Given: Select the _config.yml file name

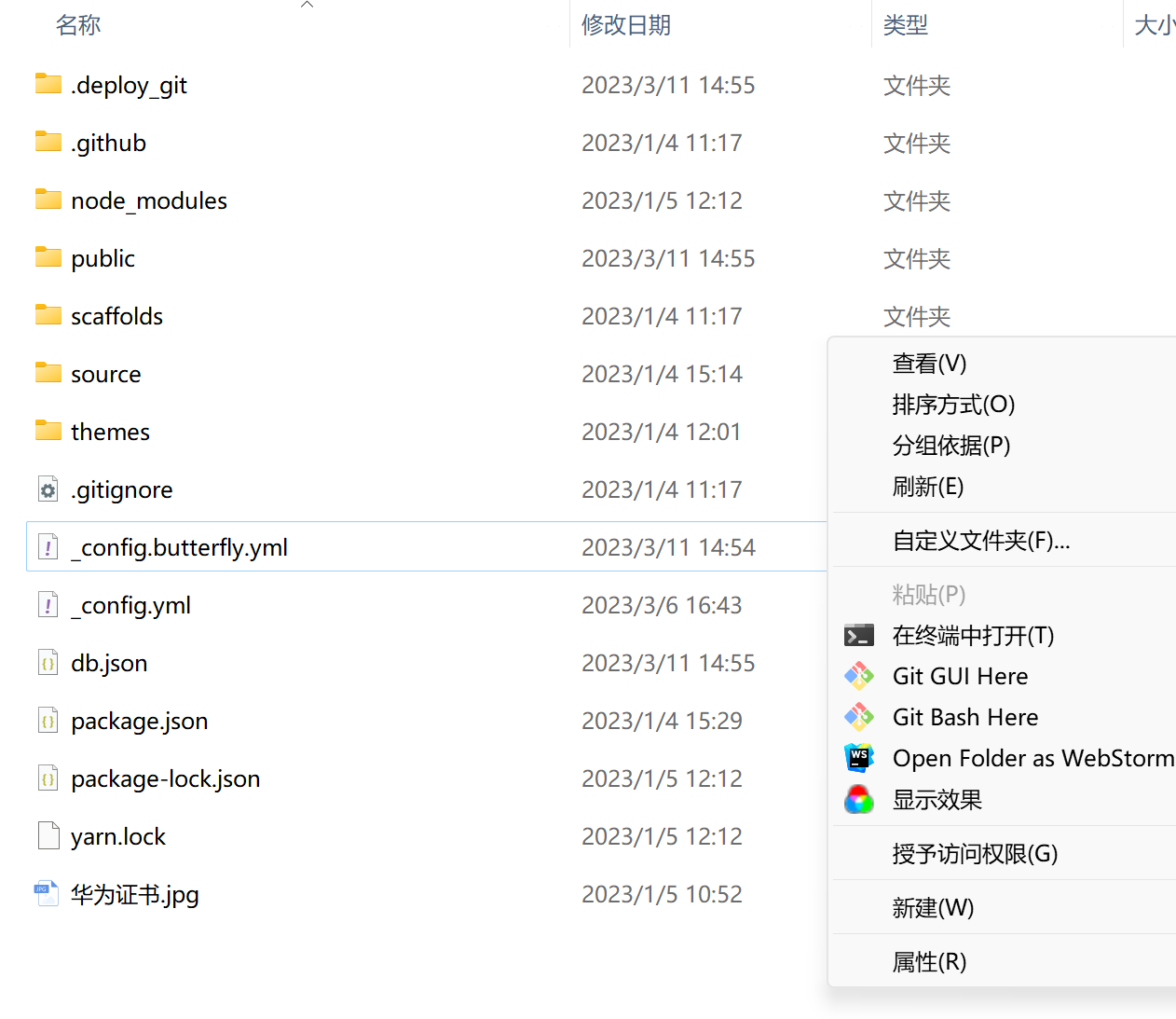Looking at the screenshot, I should (x=130, y=606).
